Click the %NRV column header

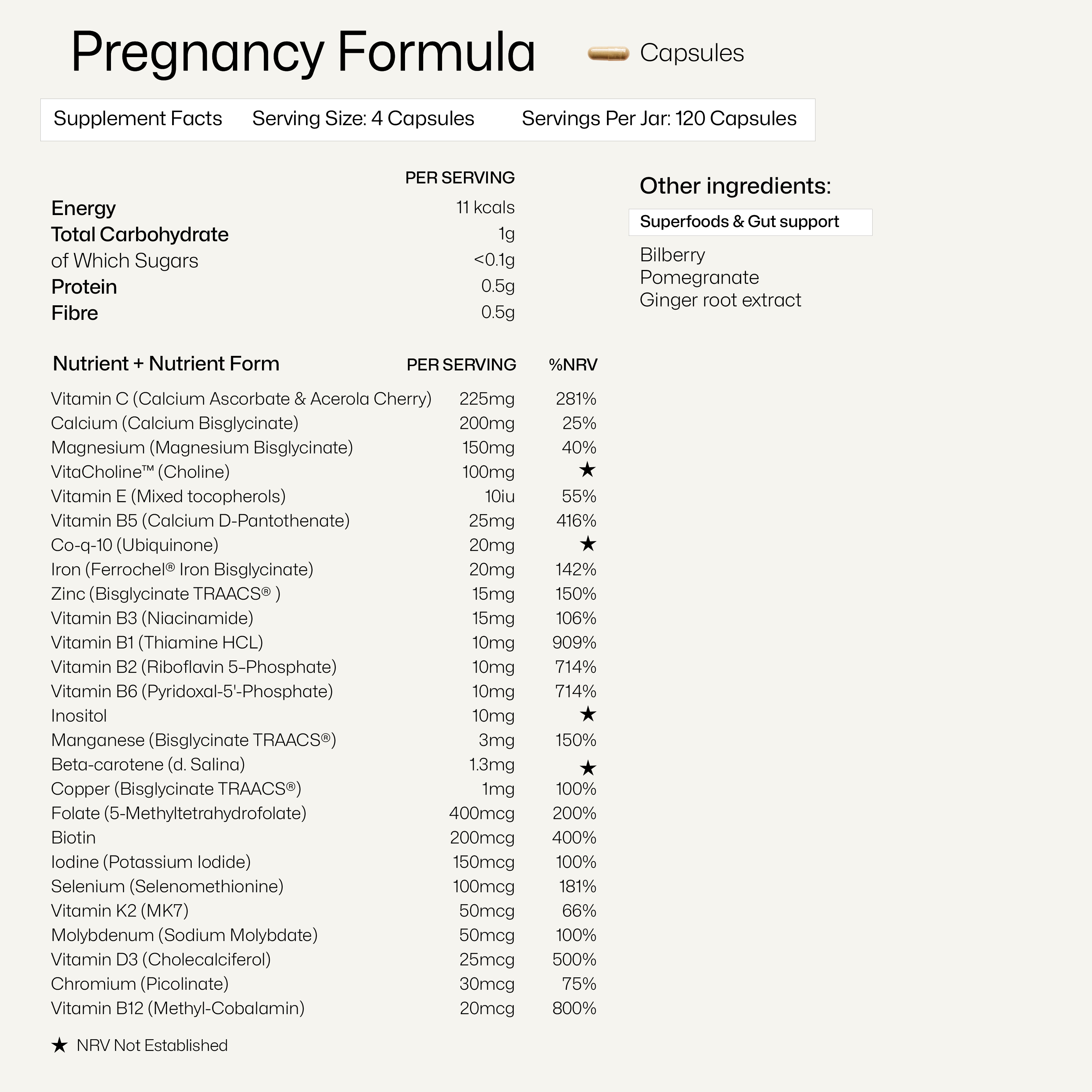(x=573, y=365)
